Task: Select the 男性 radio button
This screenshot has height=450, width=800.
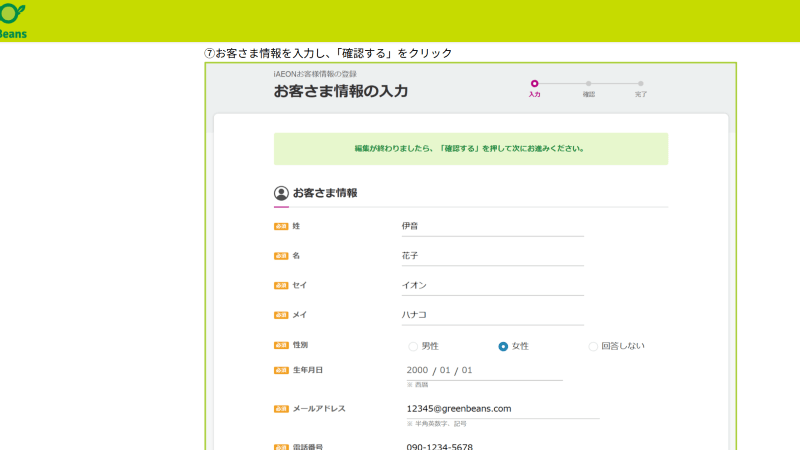Action: click(x=413, y=346)
